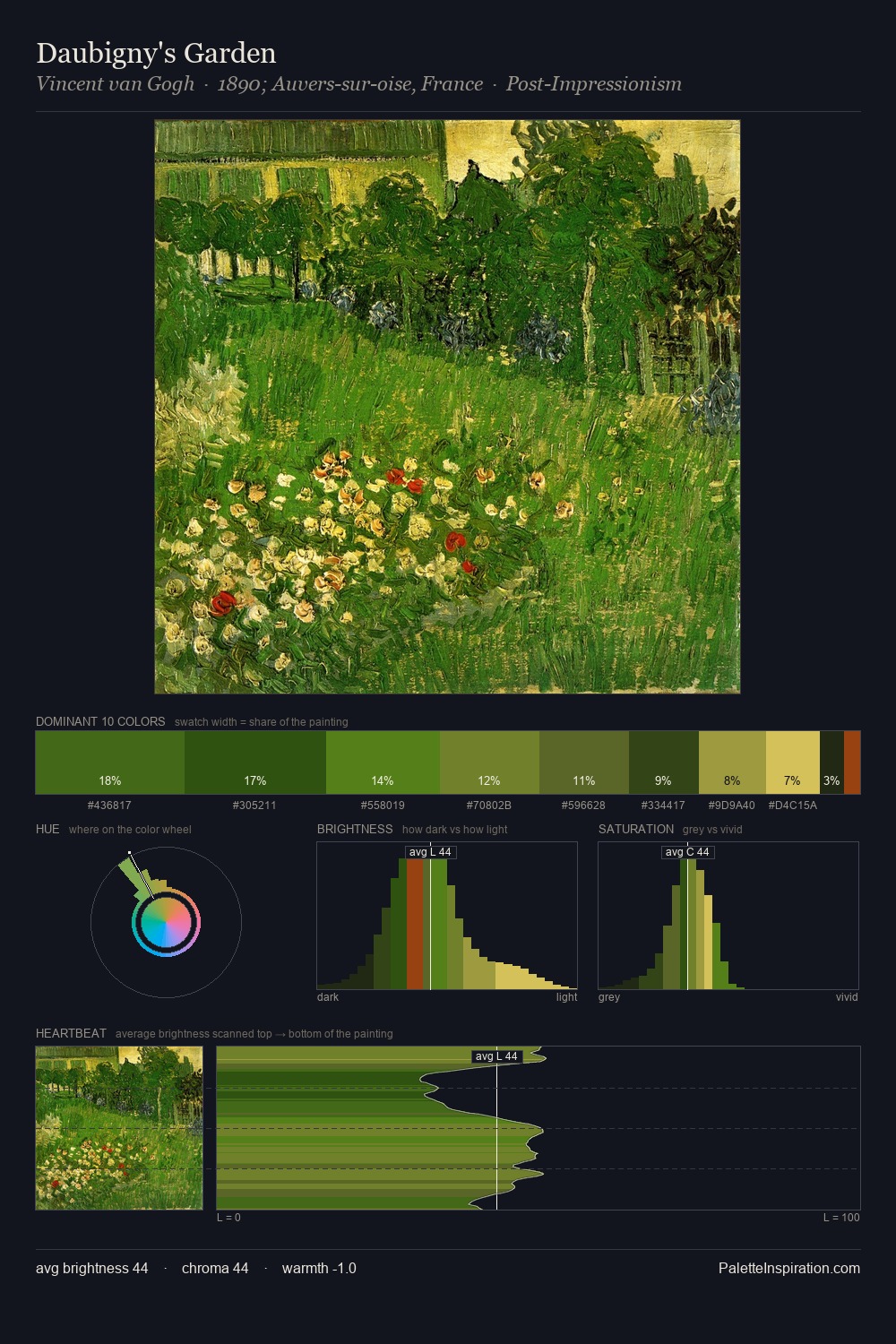Image resolution: width=896 pixels, height=1344 pixels.
Task: Open the large Daubigny's Garden painting image
Action: tap(447, 407)
